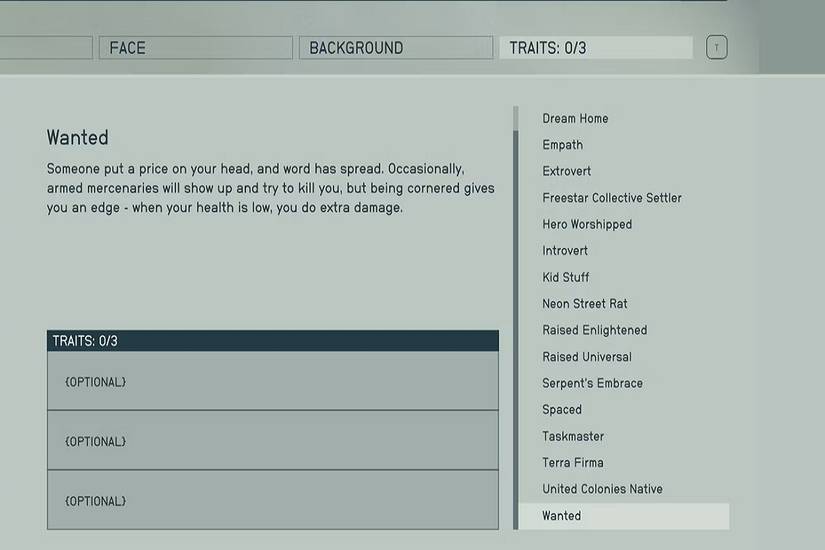
Task: Open the BACKGROUND tab
Action: pos(396,48)
